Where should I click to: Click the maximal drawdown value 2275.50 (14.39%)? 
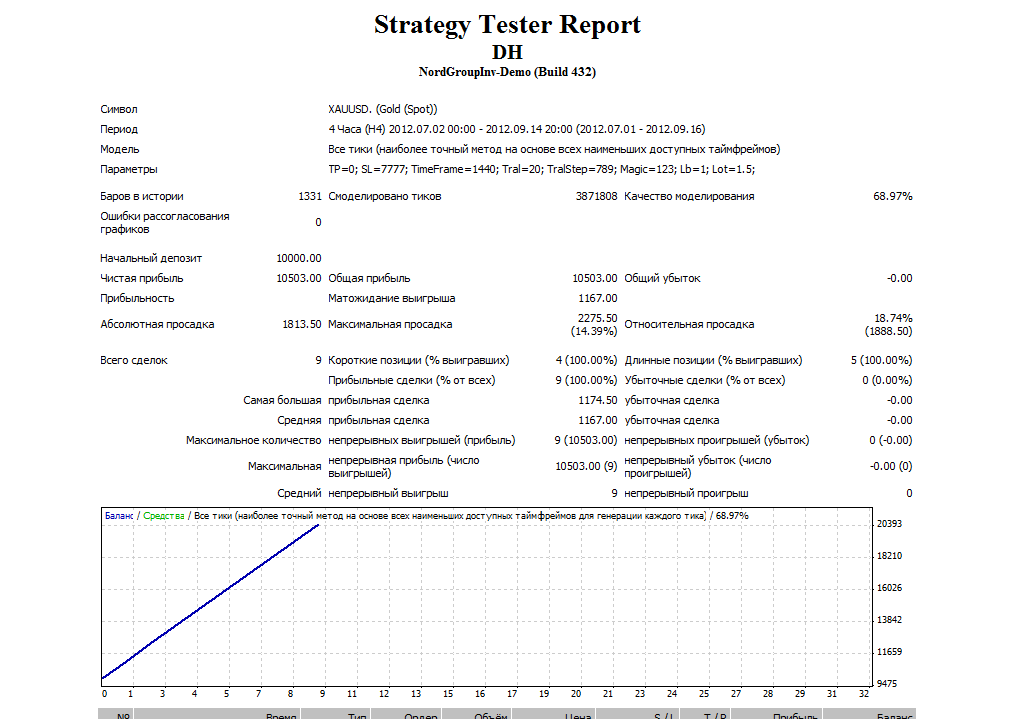[594, 325]
